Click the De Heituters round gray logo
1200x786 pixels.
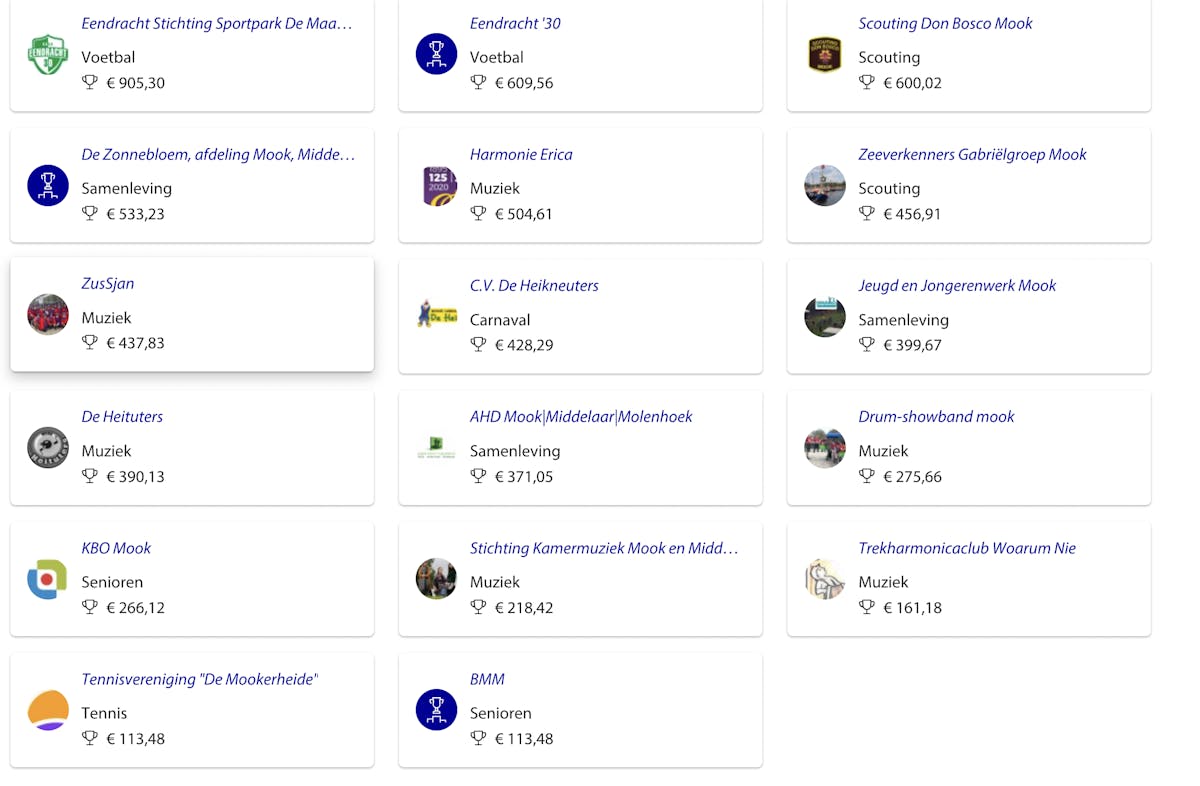[47, 448]
